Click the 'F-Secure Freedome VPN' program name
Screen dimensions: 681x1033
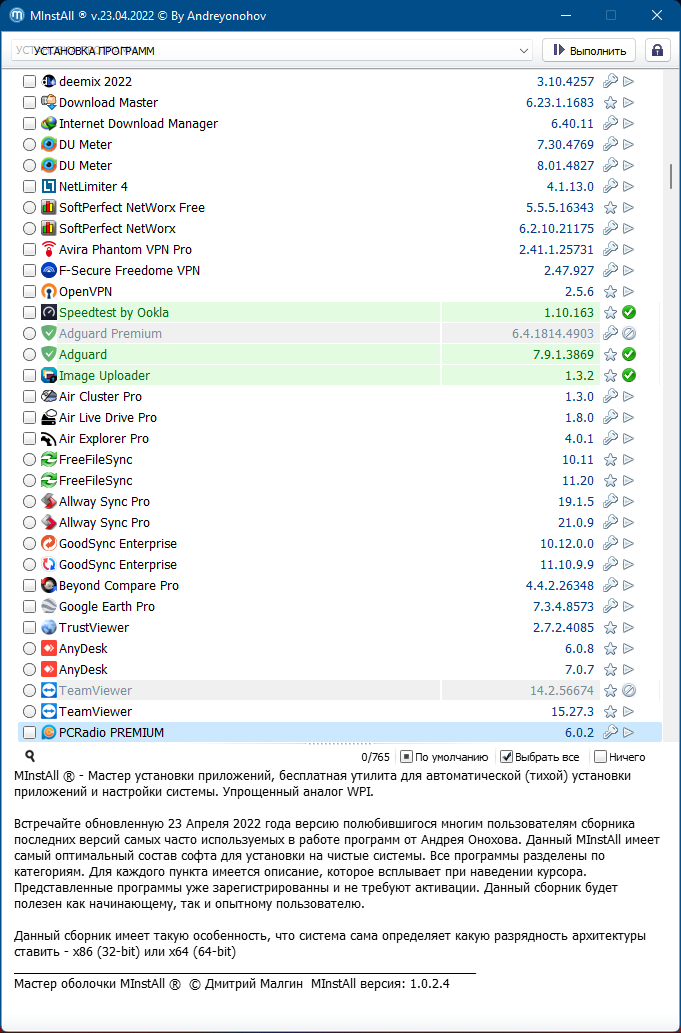coord(129,271)
